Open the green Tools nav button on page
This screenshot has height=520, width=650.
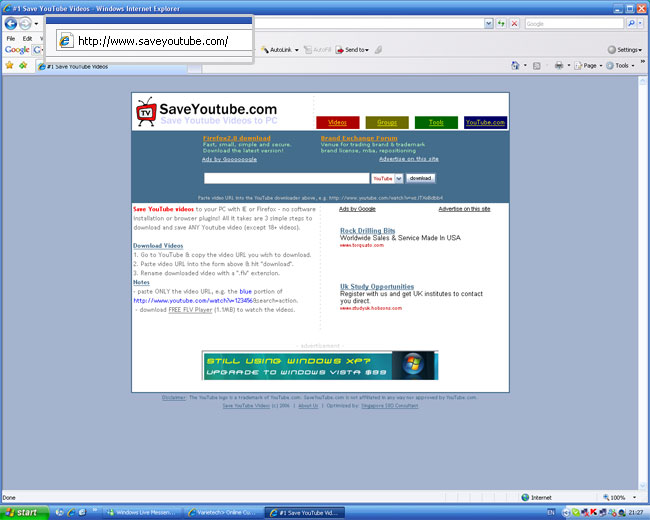[436, 122]
